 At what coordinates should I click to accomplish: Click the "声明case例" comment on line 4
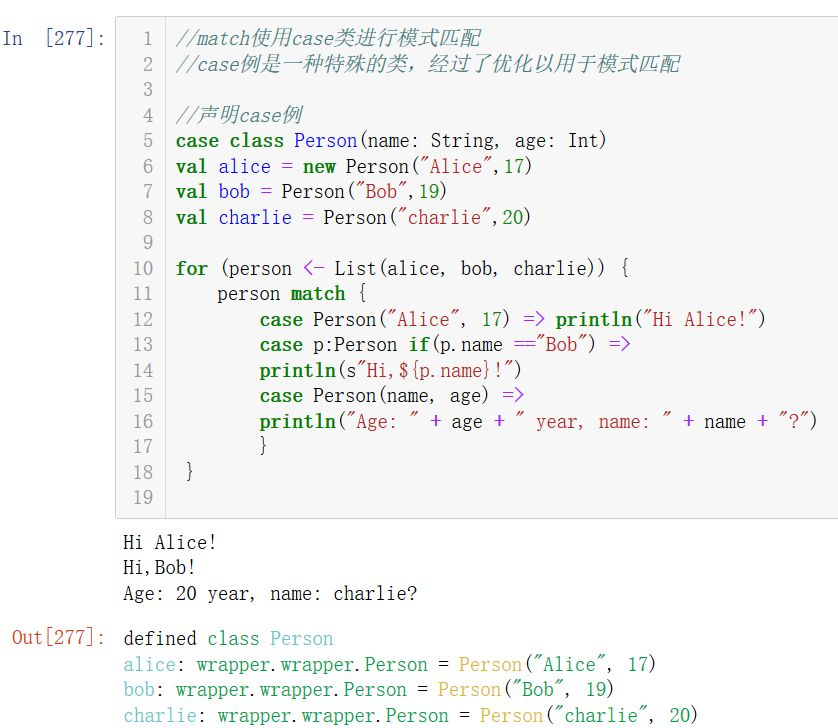239,115
